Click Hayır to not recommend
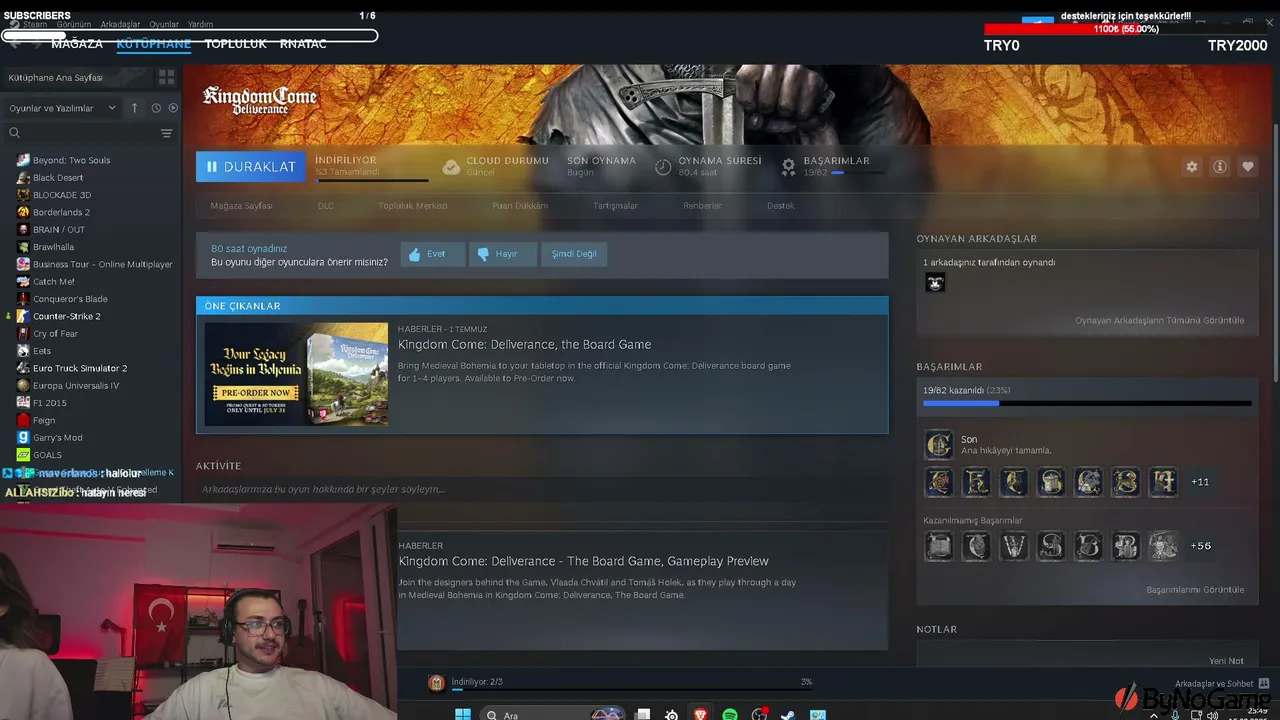 pos(504,254)
